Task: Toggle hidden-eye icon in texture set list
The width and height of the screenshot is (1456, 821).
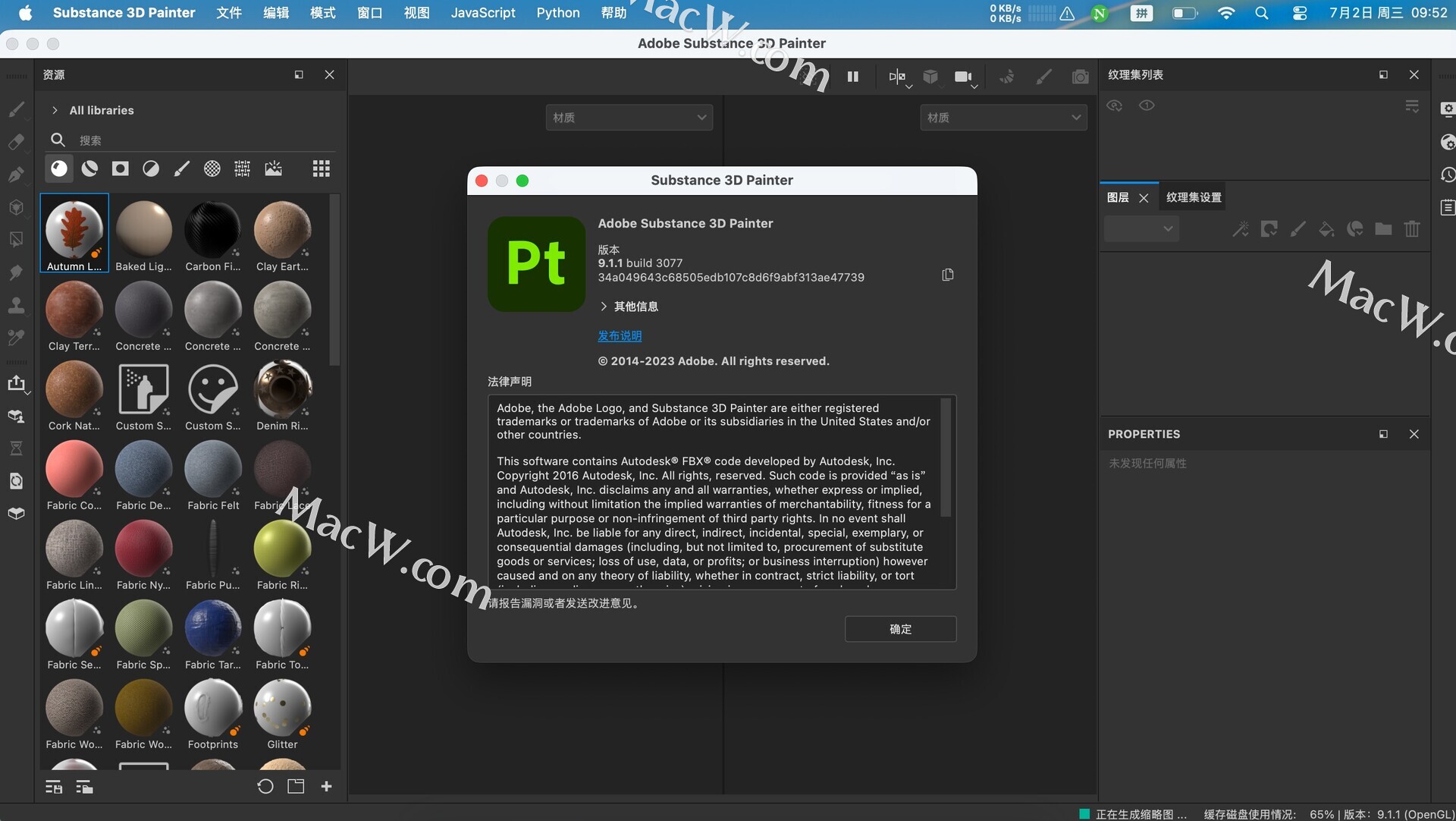Action: pyautogui.click(x=1114, y=105)
